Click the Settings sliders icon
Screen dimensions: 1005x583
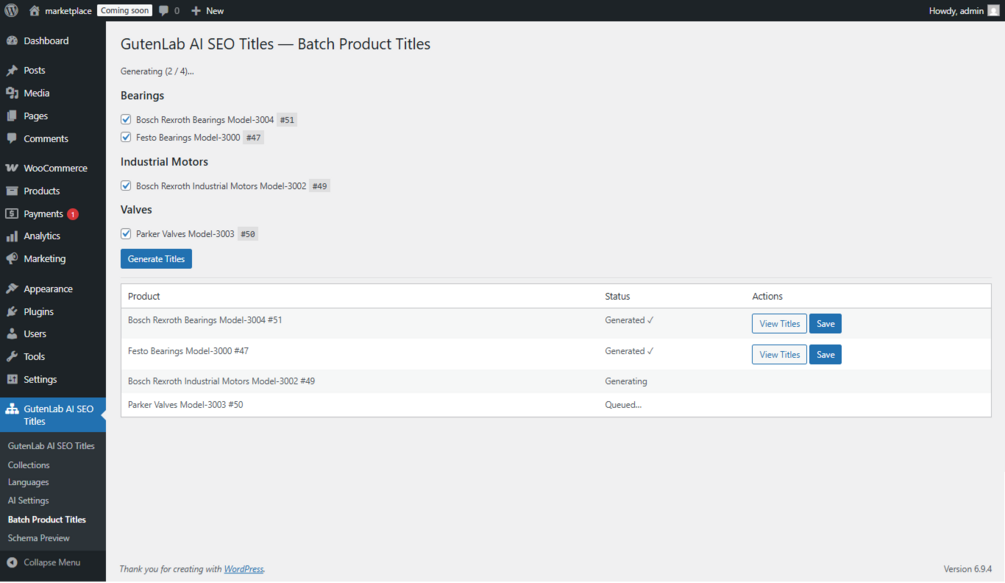12,379
